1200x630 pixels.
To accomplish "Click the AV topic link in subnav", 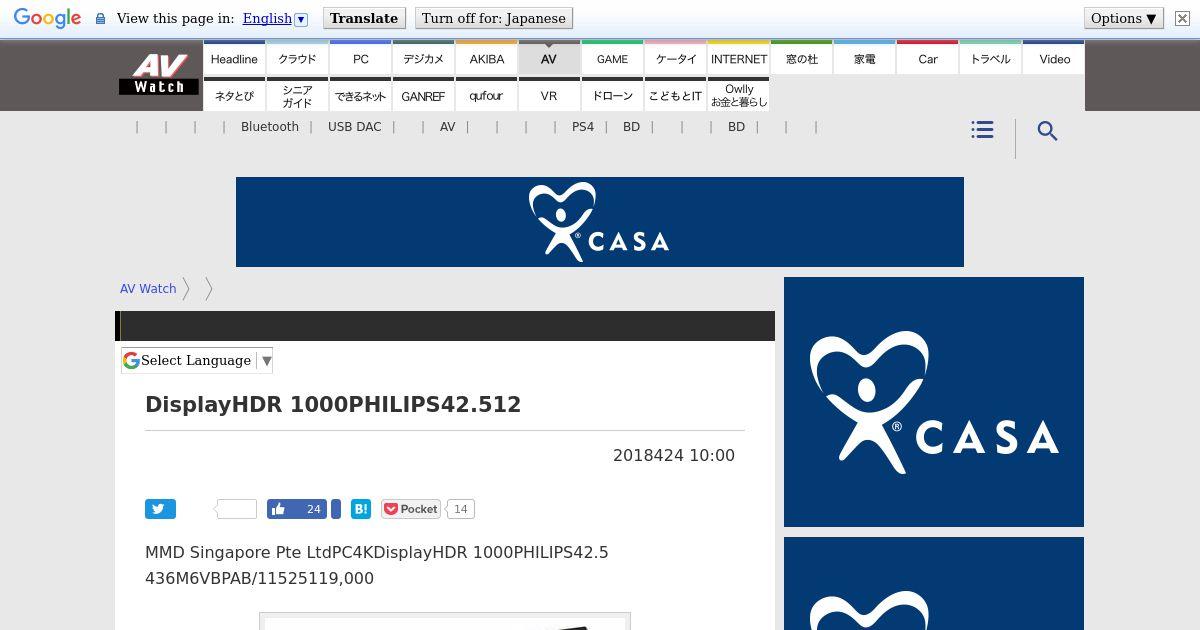I will pos(447,127).
